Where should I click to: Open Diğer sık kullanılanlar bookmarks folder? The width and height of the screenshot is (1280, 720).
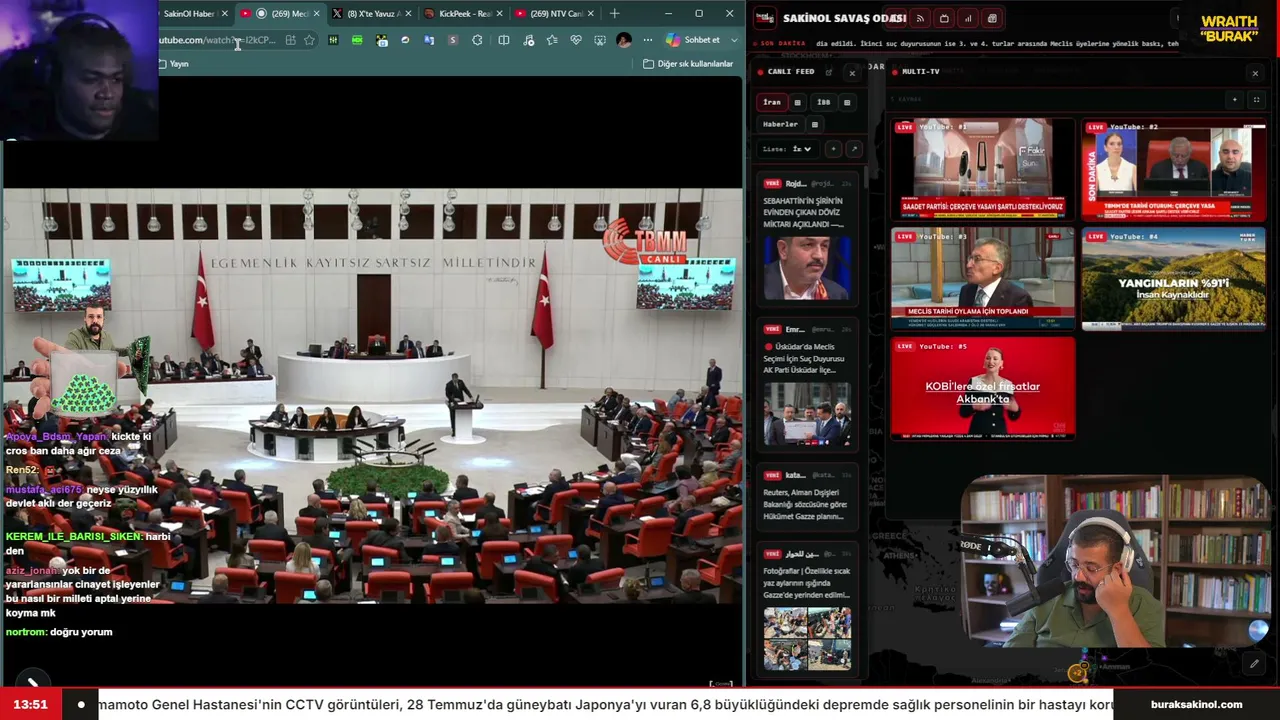coord(688,64)
